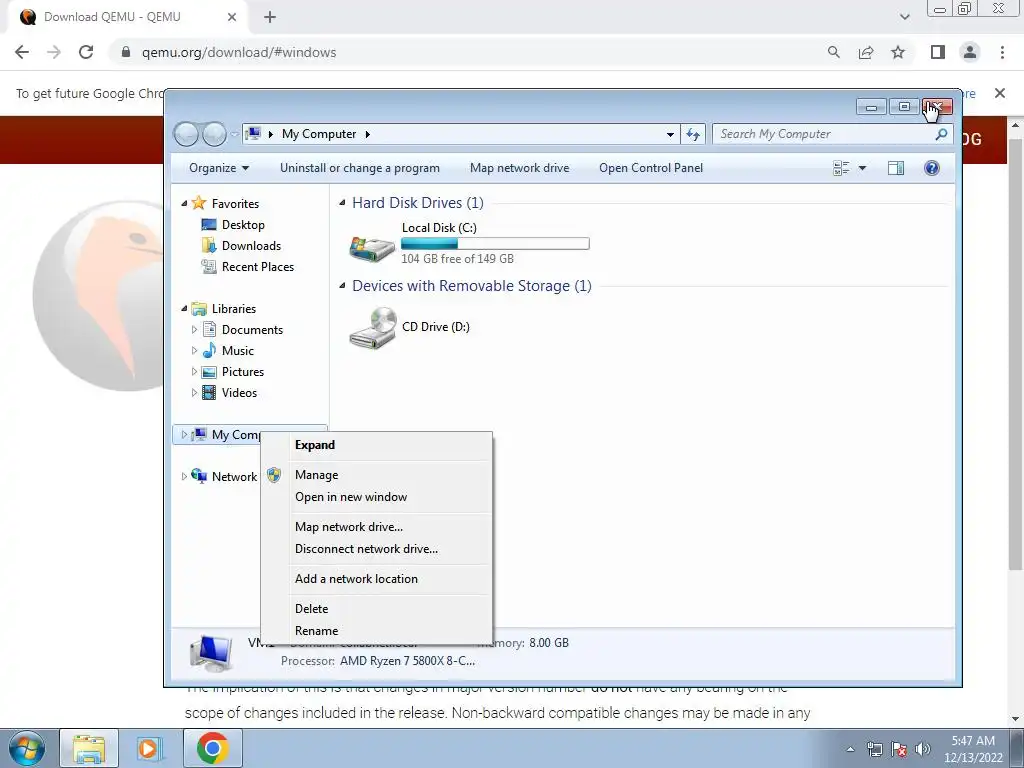1024x768 pixels.
Task: Click the Chrome address bar URL
Action: point(239,52)
